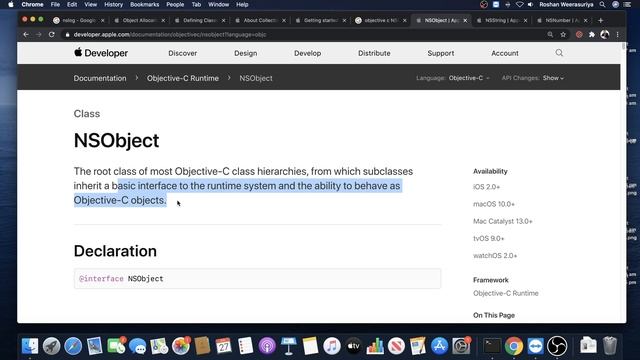Open the Apple menu
Viewport: 640px width, 360px height.
pyautogui.click(x=11, y=4)
